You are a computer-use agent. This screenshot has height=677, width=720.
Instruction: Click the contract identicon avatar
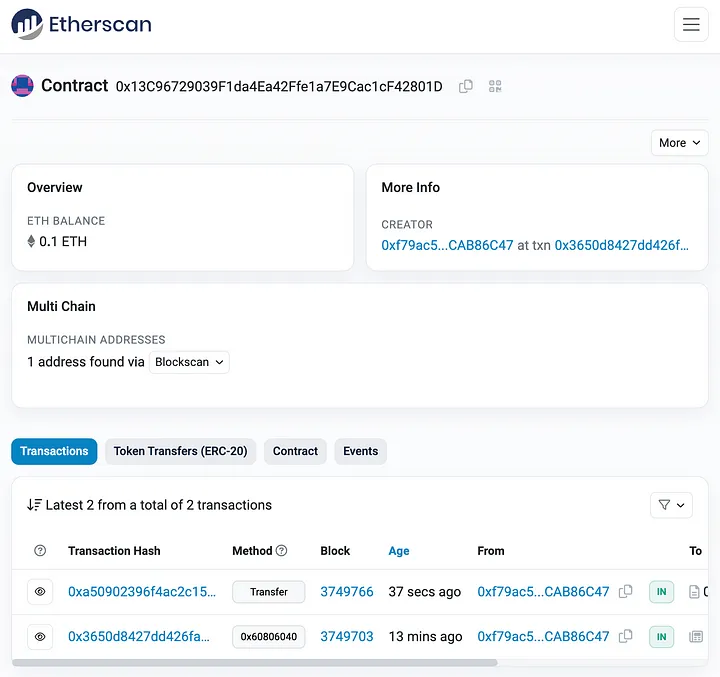[22, 86]
